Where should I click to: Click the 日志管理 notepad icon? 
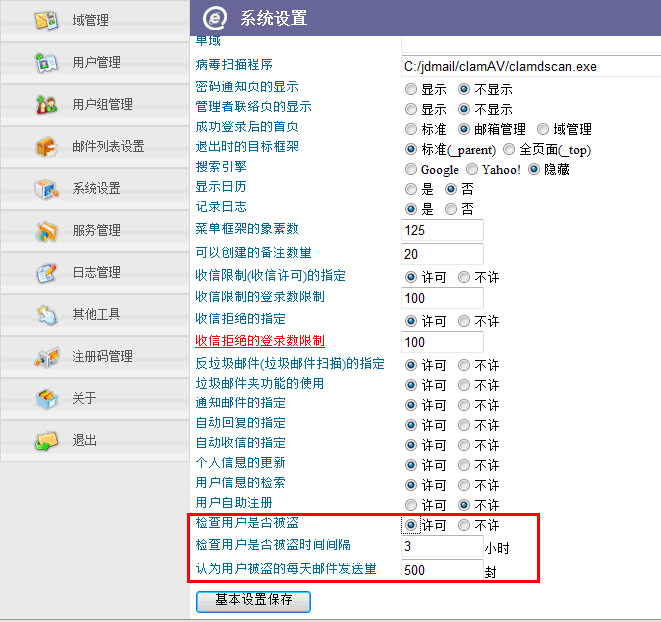pos(46,272)
